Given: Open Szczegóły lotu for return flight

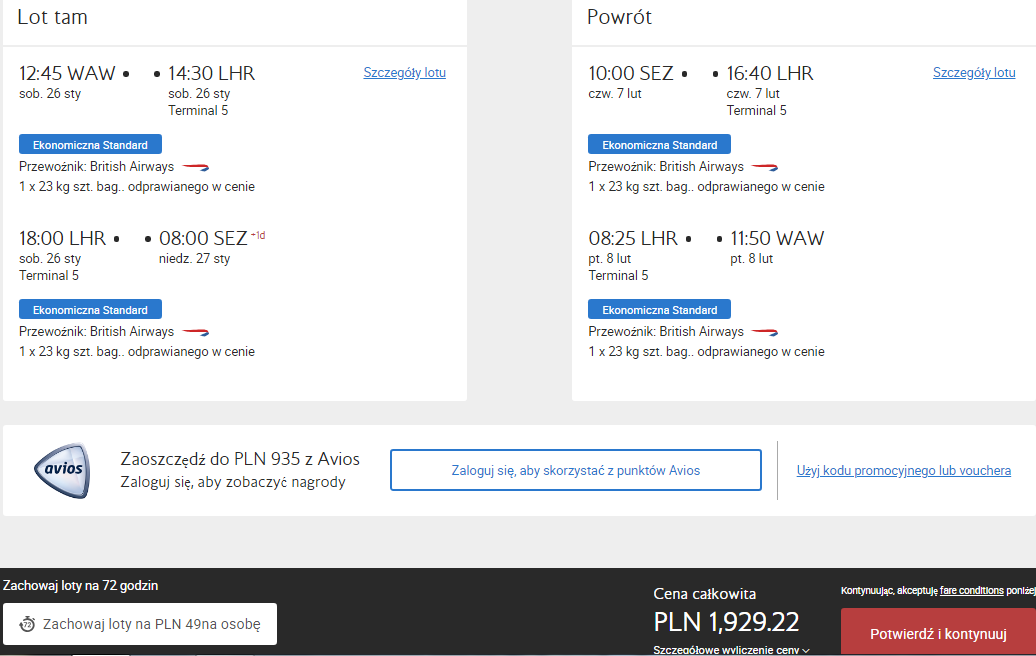Looking at the screenshot, I should (974, 73).
